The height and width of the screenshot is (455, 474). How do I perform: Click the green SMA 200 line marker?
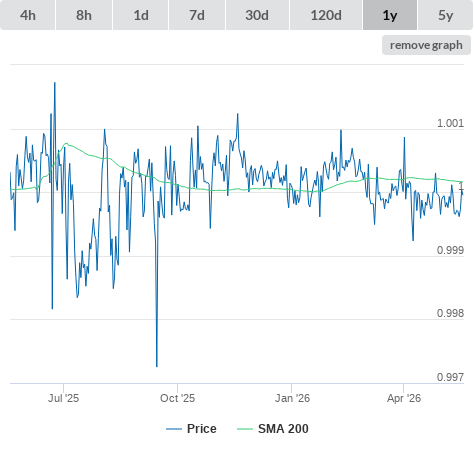245,429
